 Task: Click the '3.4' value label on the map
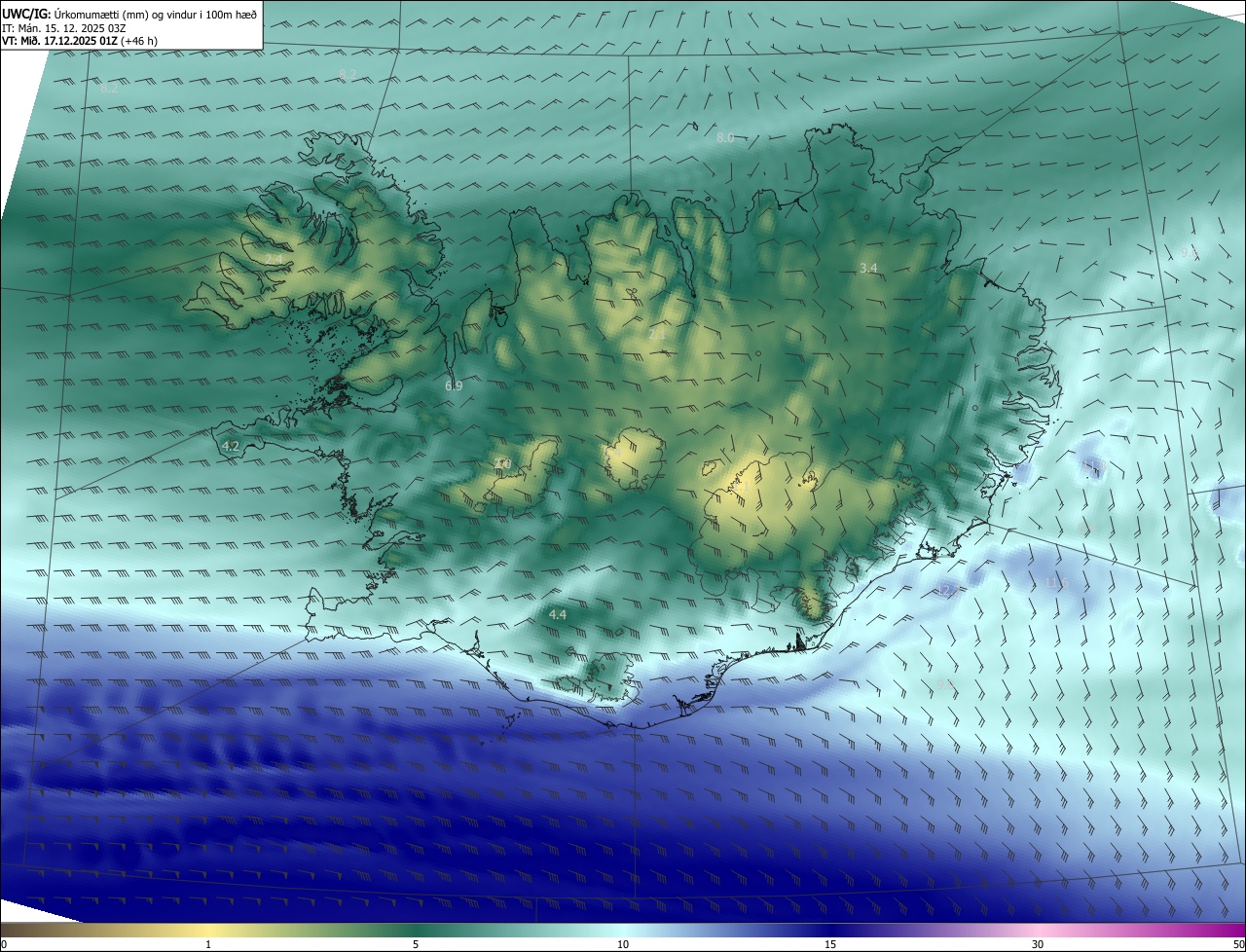[869, 268]
